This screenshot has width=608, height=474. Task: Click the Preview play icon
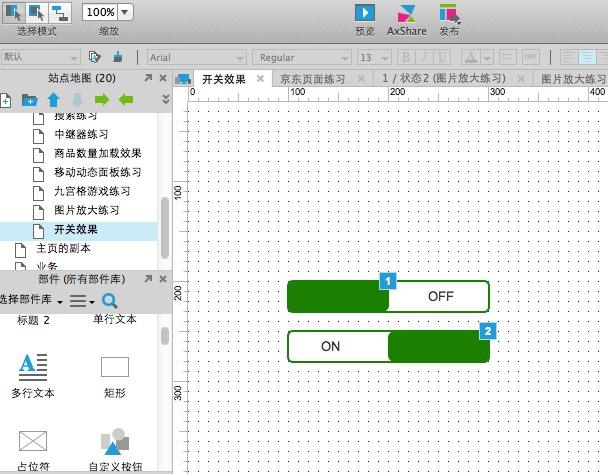point(364,13)
